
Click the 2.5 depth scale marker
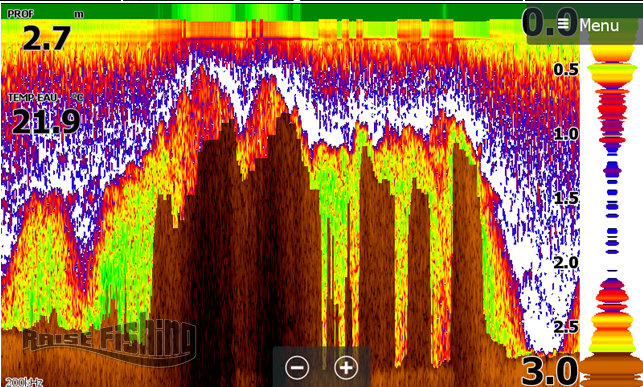tap(566, 327)
